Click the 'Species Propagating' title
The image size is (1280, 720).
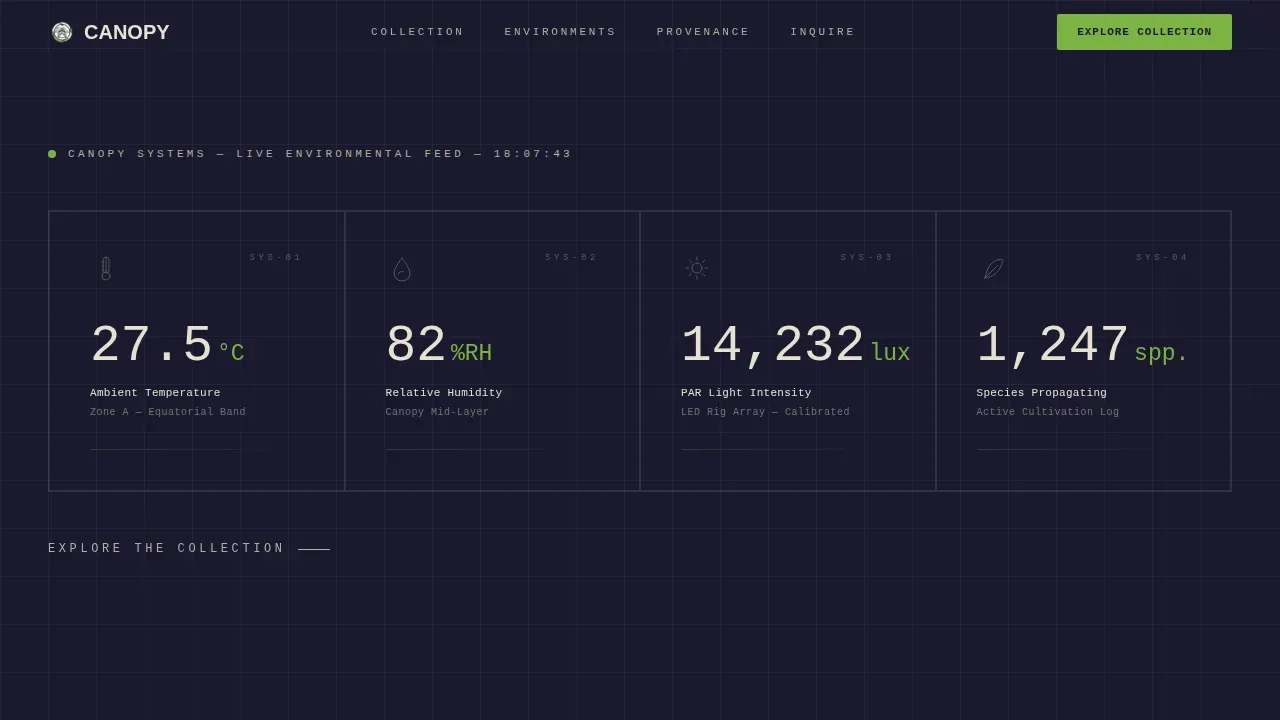[x=1042, y=393]
